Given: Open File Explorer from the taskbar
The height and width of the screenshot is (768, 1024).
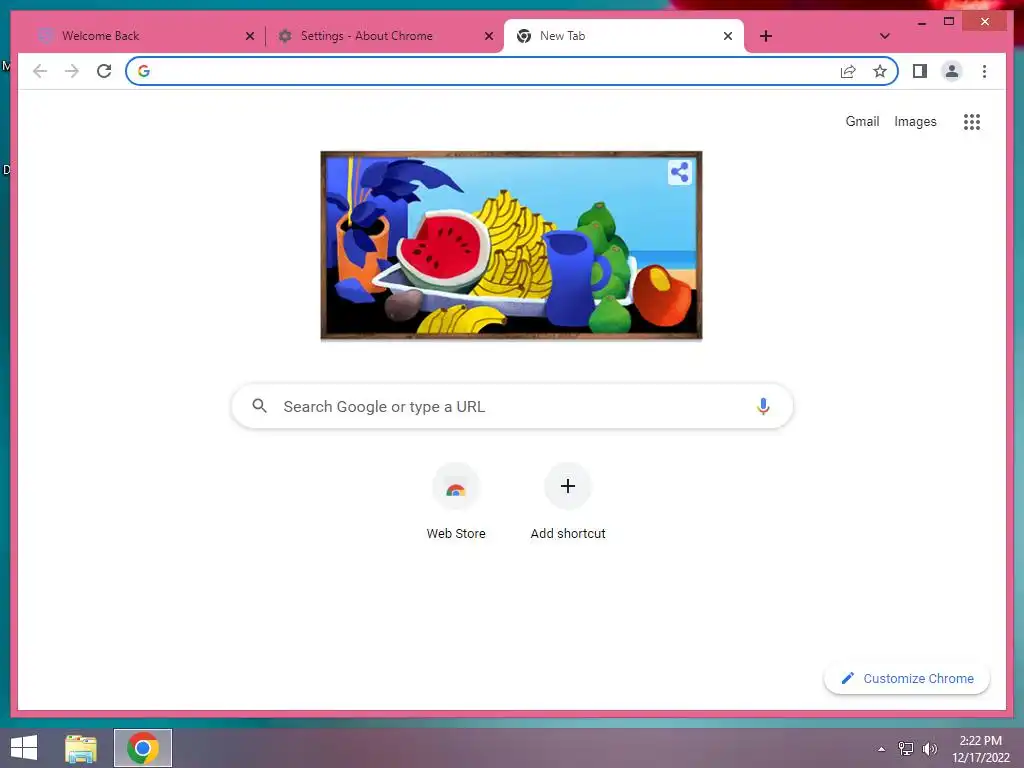Looking at the screenshot, I should tap(81, 748).
